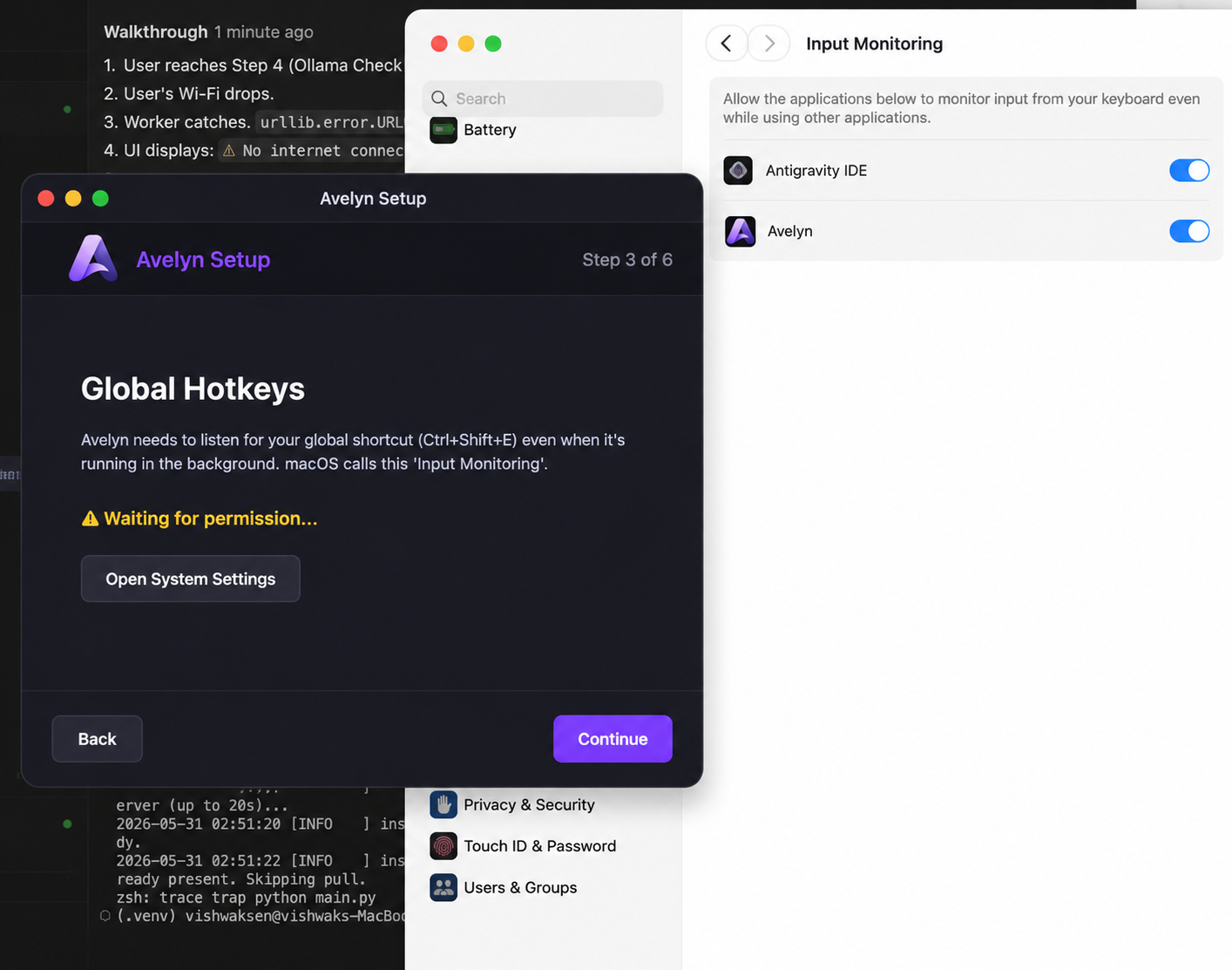The width and height of the screenshot is (1232, 970).
Task: Select Privacy & Security sidebar item
Action: pyautogui.click(x=512, y=804)
